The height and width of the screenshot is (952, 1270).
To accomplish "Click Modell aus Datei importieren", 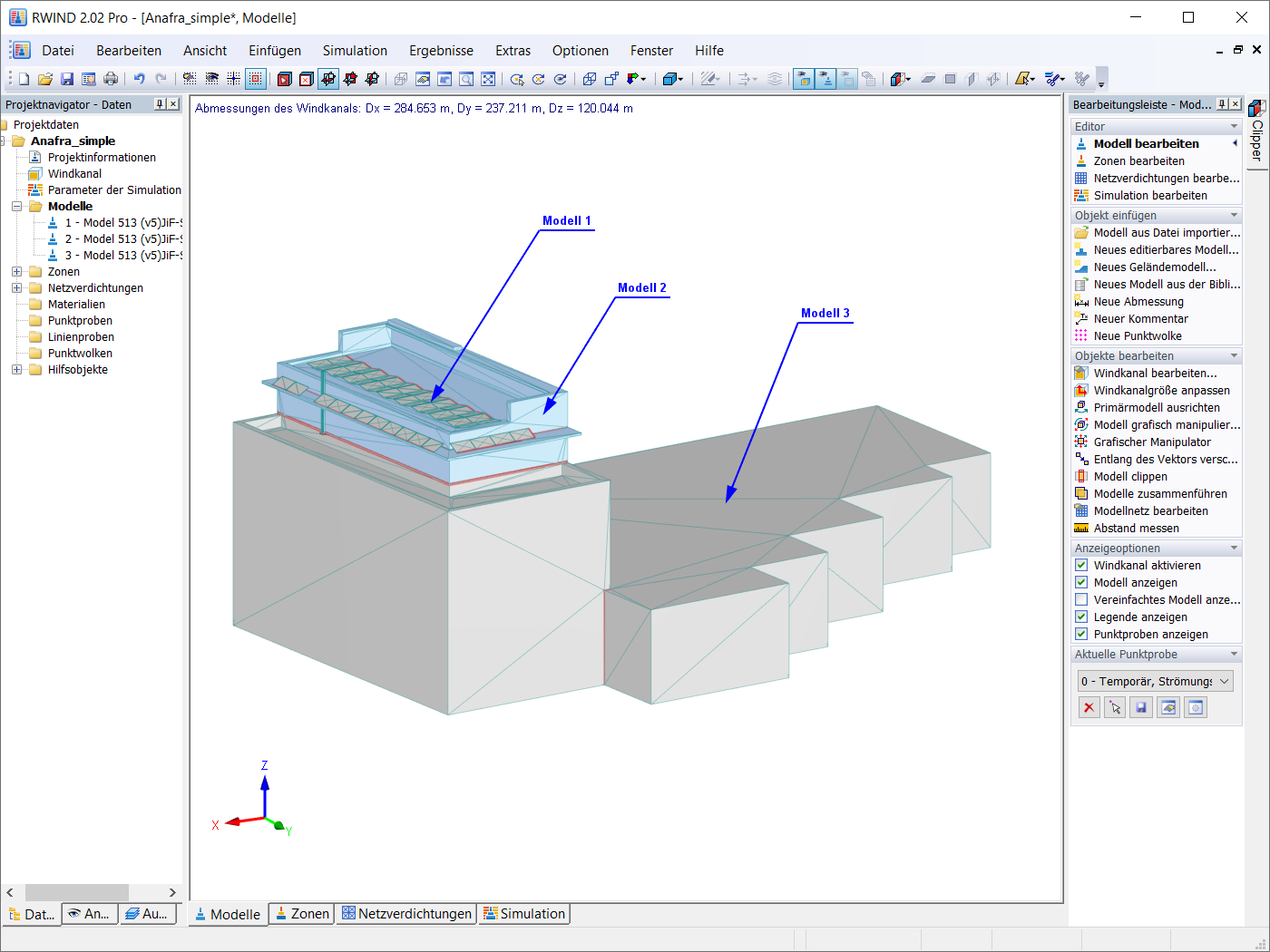I will 1167,232.
